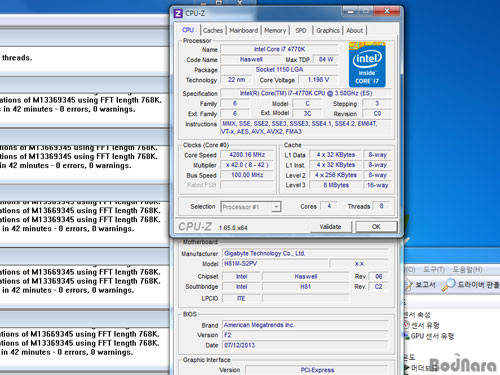The width and height of the screenshot is (500, 375).
Task: Click the magnifier driver icon in the rear window
Action: [x=448, y=284]
